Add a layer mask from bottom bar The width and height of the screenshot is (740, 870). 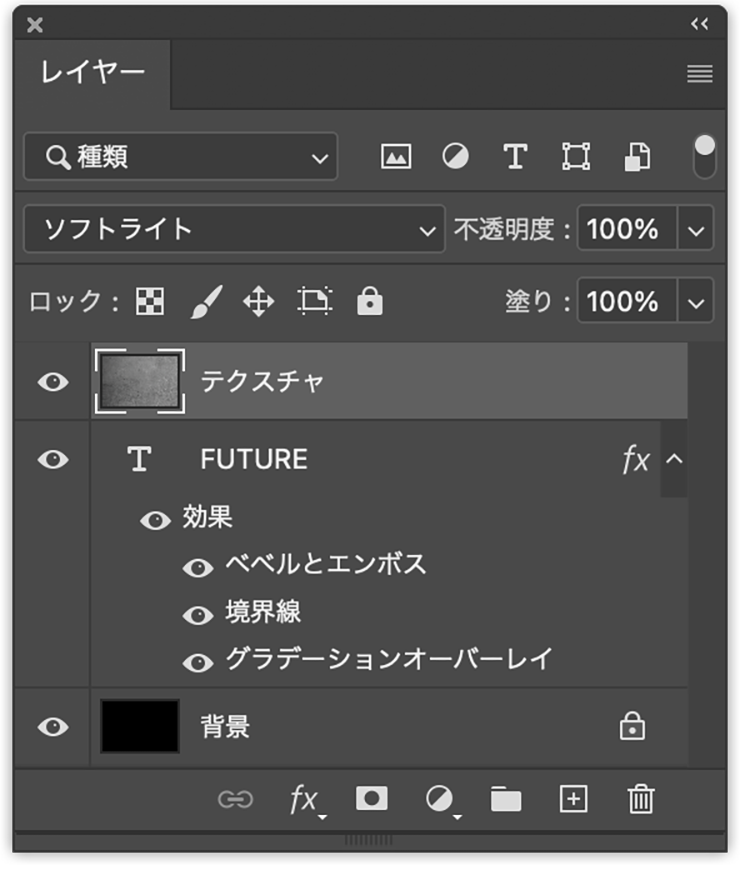coord(372,798)
